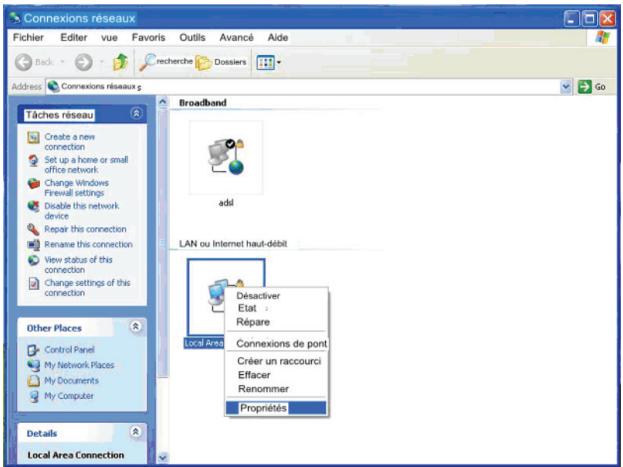Click Create a new connection icon
Image resolution: width=623 pixels, height=467 pixels.
pos(33,138)
